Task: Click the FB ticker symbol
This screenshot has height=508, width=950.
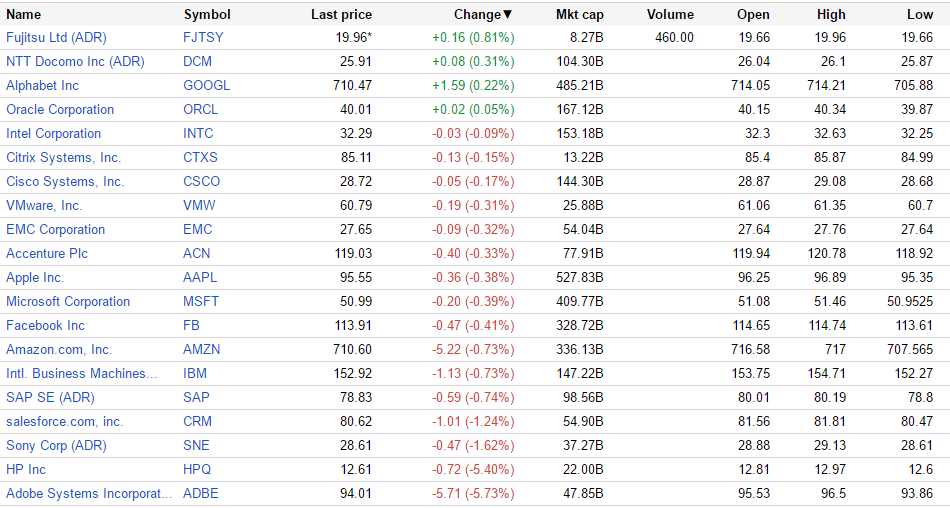Action: click(x=192, y=325)
